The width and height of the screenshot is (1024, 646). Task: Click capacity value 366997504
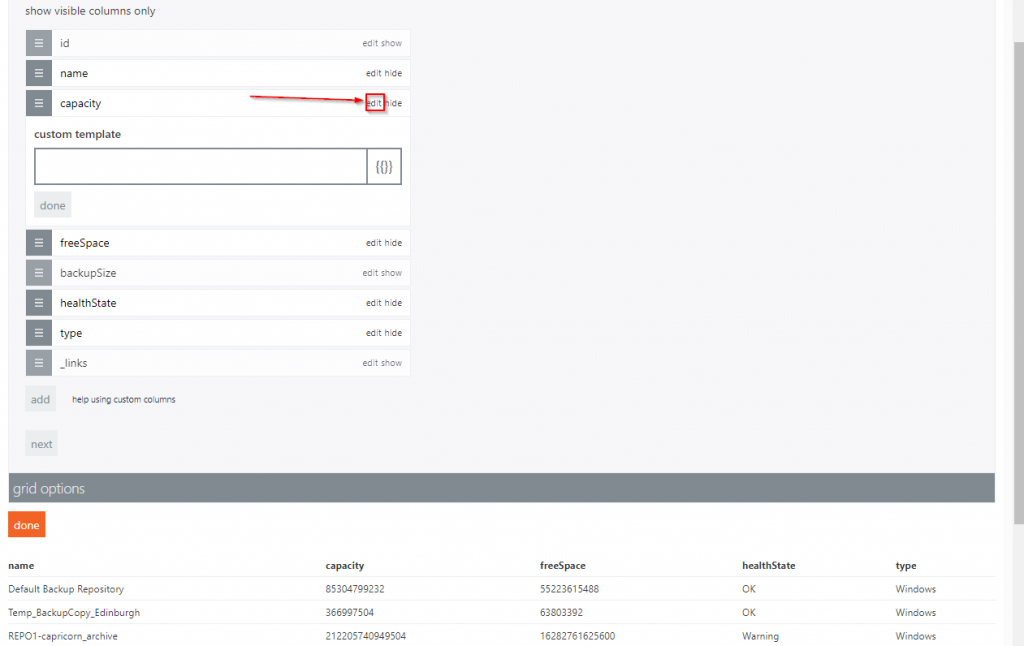tap(349, 613)
